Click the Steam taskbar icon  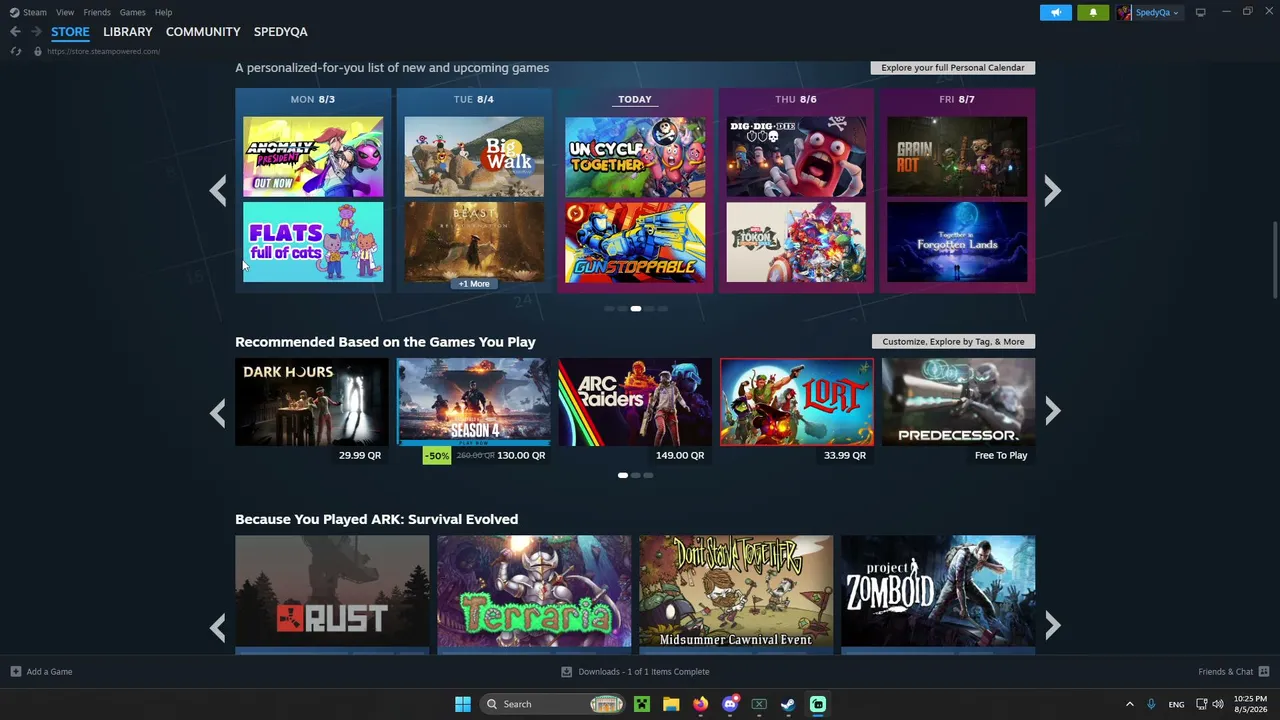(x=788, y=704)
